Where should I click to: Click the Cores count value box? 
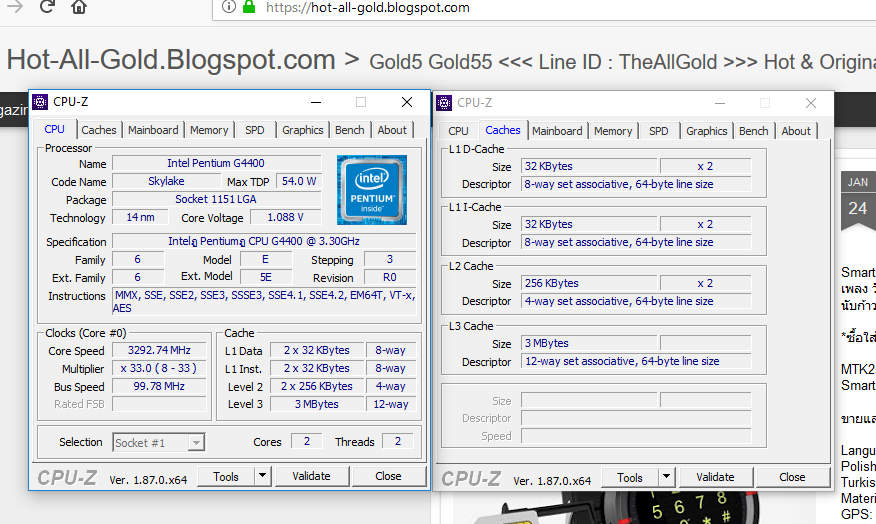tap(307, 441)
